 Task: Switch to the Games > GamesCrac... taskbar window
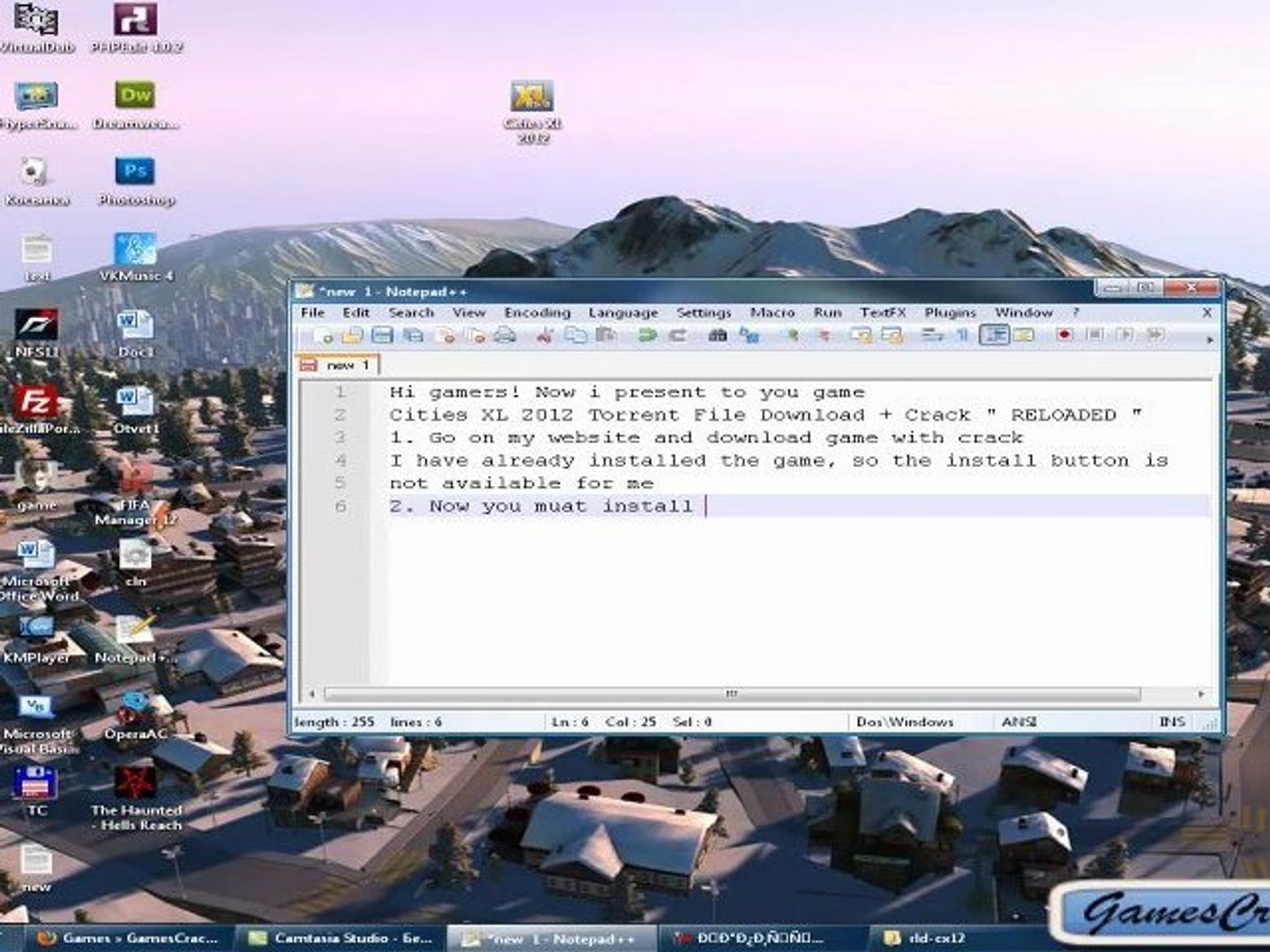(x=130, y=938)
